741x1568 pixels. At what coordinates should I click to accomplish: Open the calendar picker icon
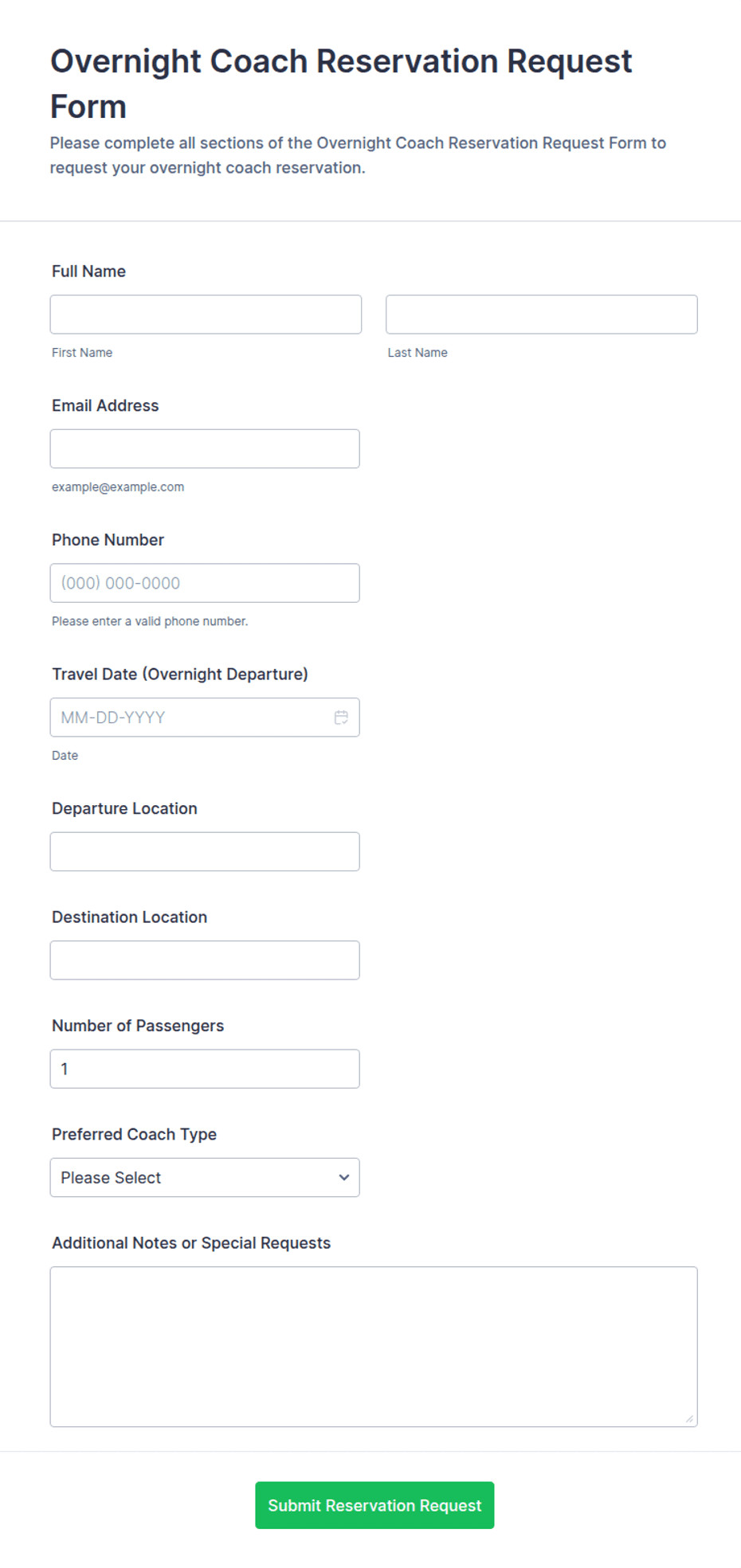coord(341,718)
